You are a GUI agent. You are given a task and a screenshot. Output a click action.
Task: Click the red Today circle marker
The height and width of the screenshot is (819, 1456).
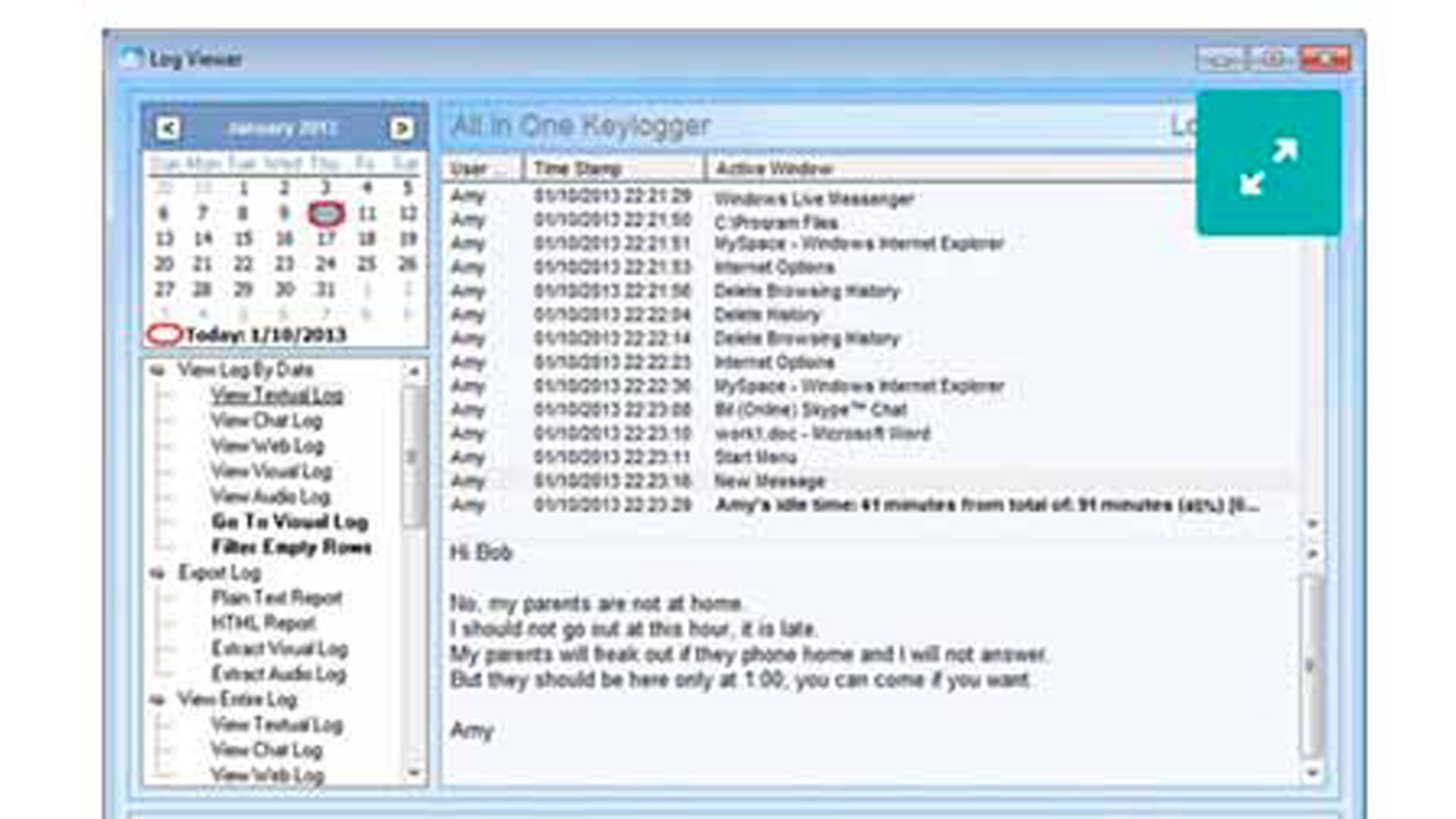click(164, 334)
